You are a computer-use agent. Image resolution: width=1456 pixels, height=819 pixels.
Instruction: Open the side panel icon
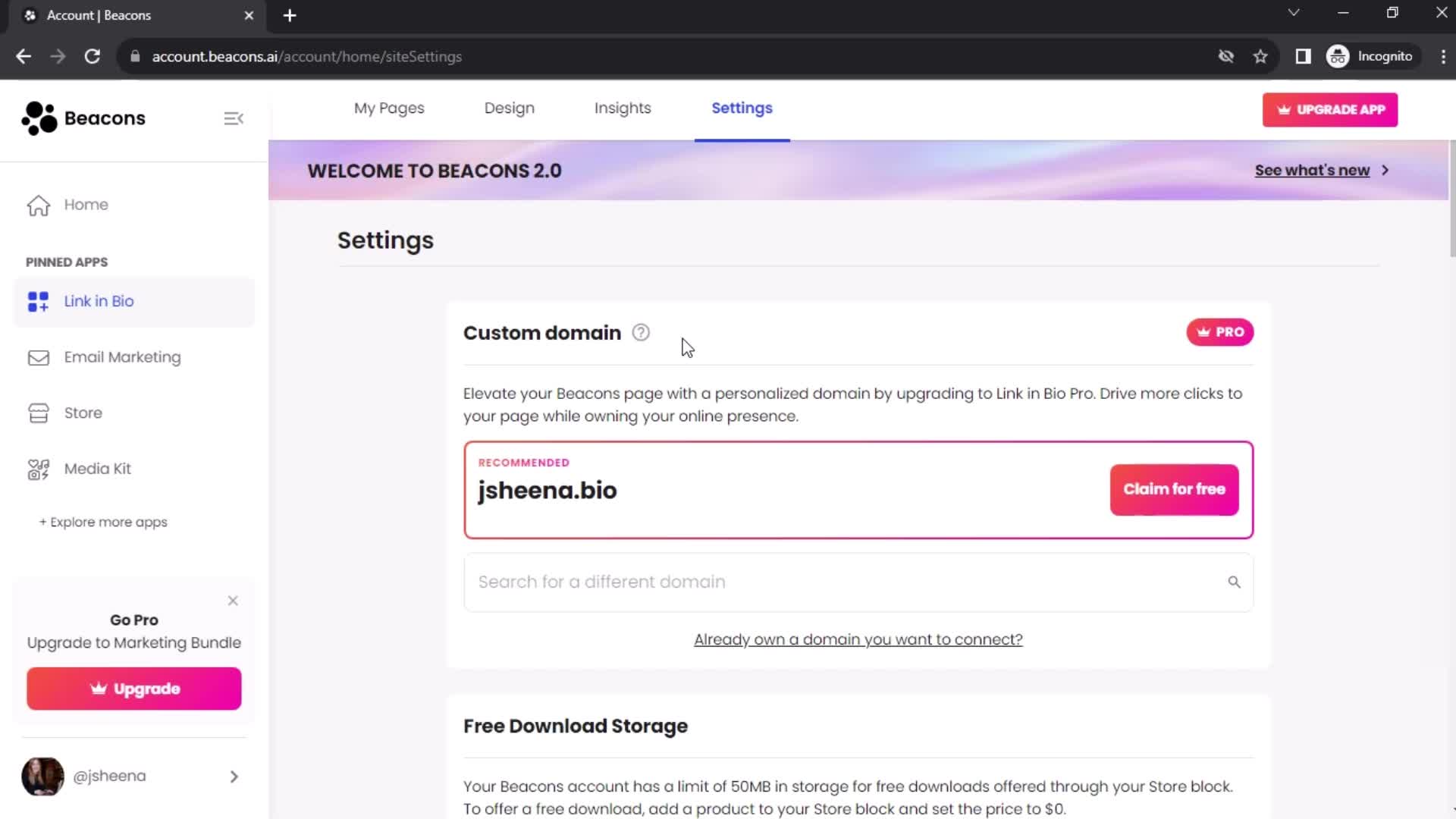1303,56
